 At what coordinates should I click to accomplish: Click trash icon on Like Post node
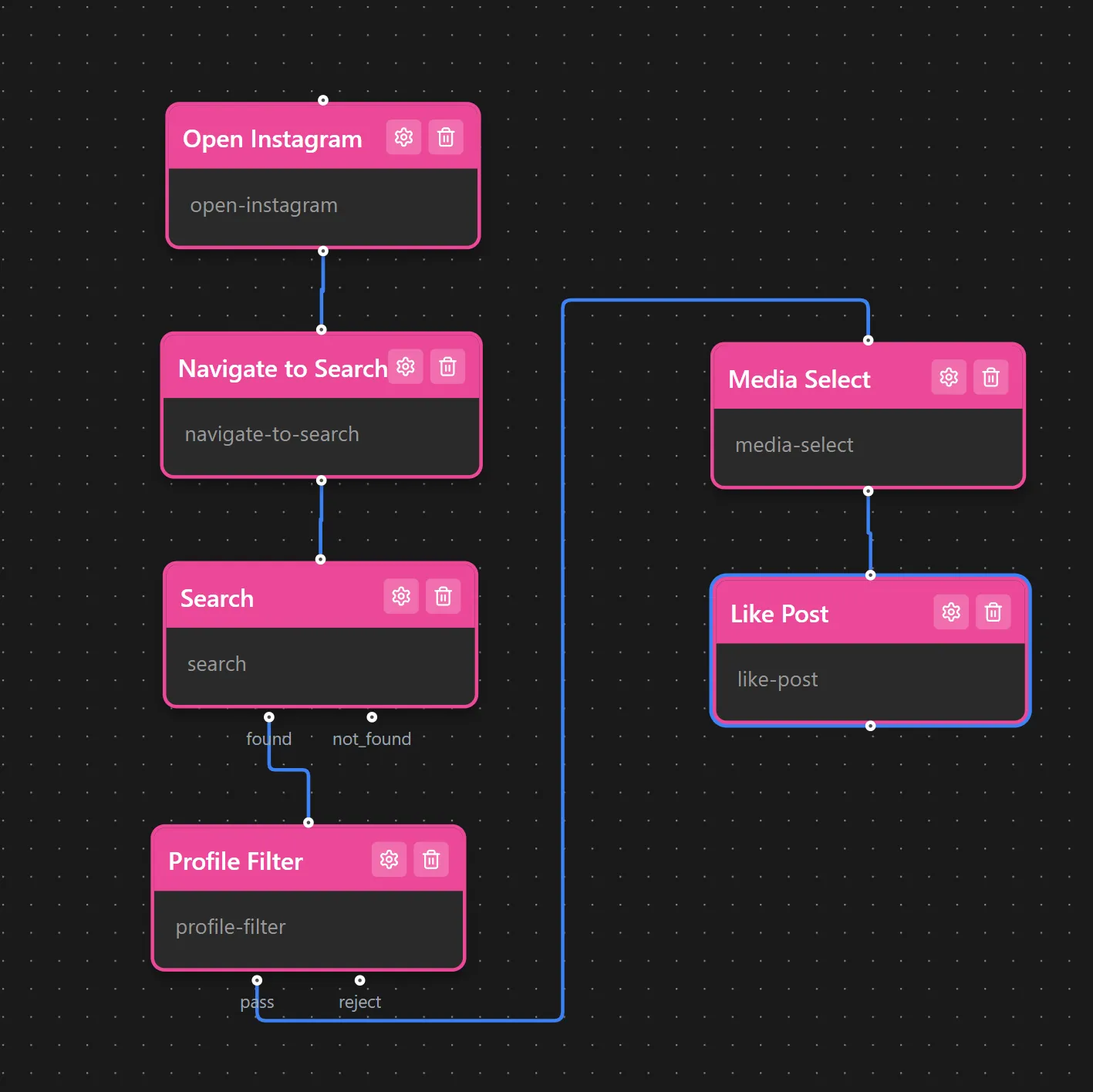point(993,612)
